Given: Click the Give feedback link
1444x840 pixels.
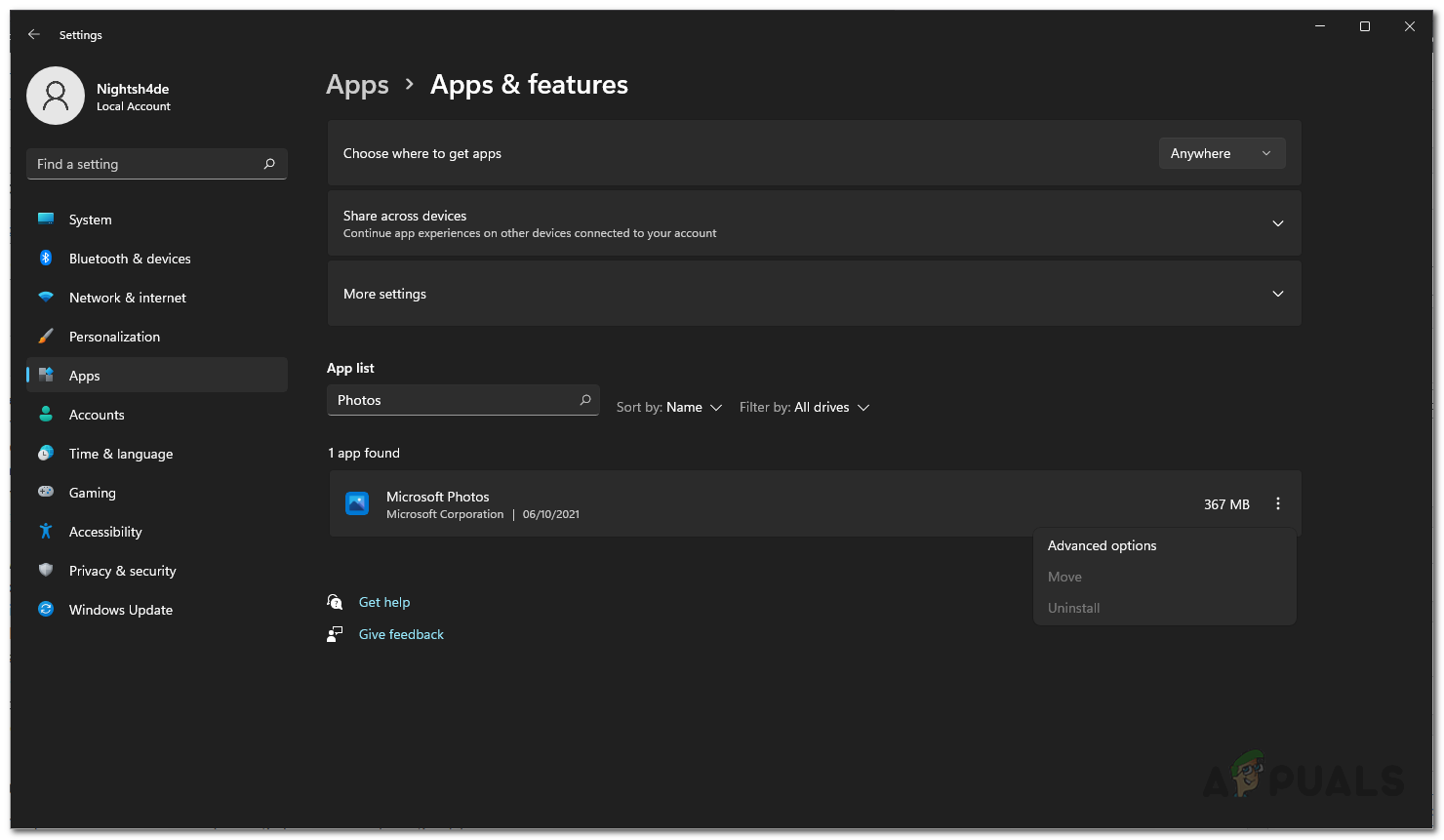Looking at the screenshot, I should (x=401, y=634).
